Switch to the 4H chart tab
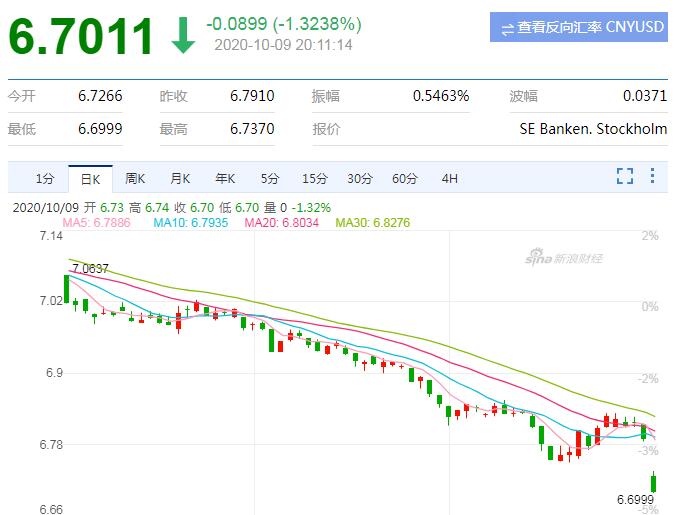675x515 pixels. click(x=450, y=179)
